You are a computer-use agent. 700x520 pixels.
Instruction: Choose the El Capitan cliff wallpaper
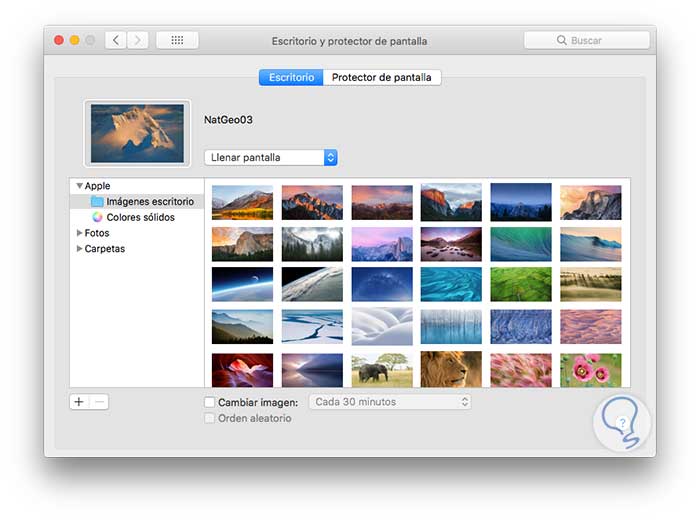[x=451, y=202]
